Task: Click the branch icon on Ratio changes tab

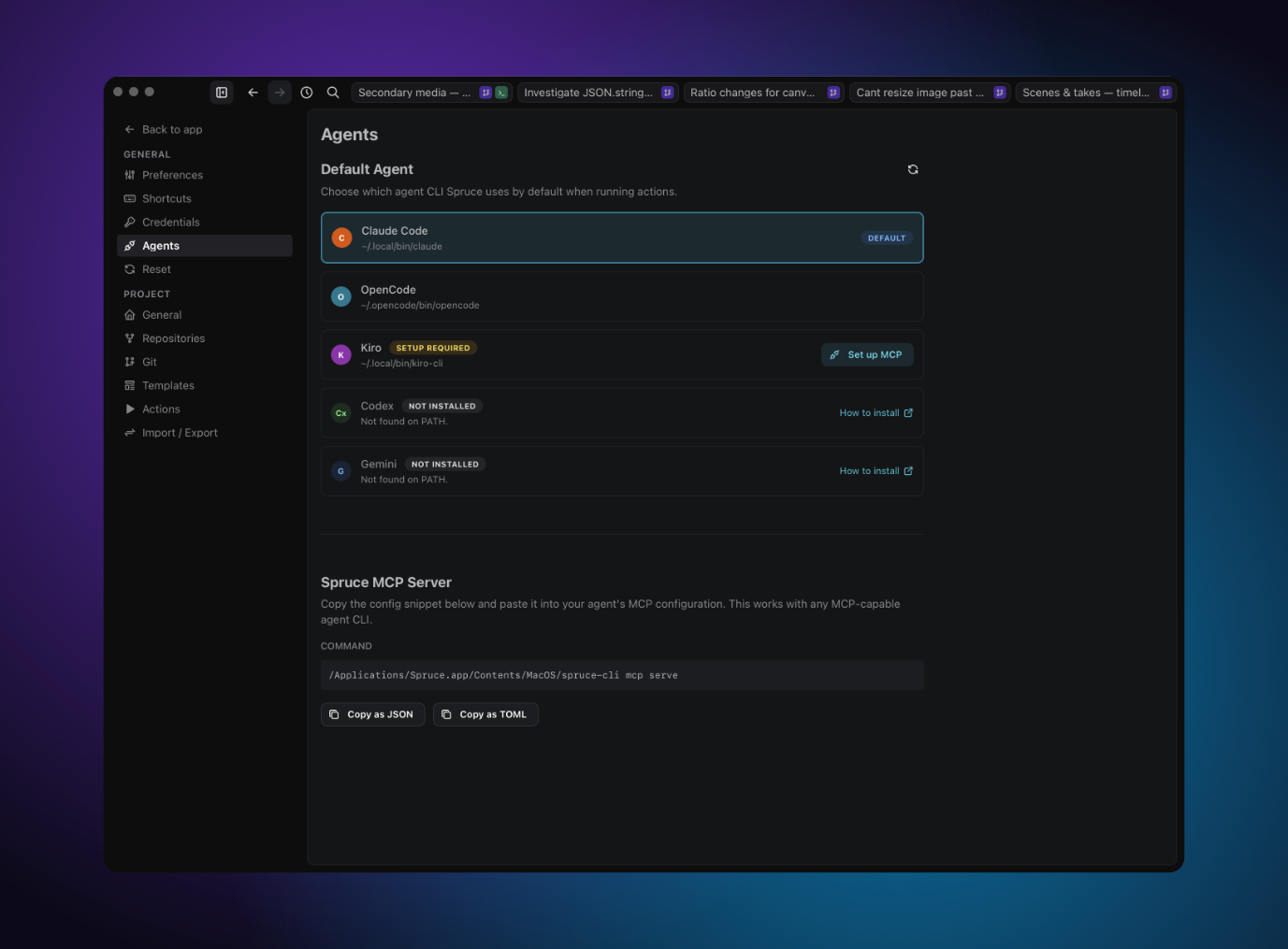Action: coord(833,93)
